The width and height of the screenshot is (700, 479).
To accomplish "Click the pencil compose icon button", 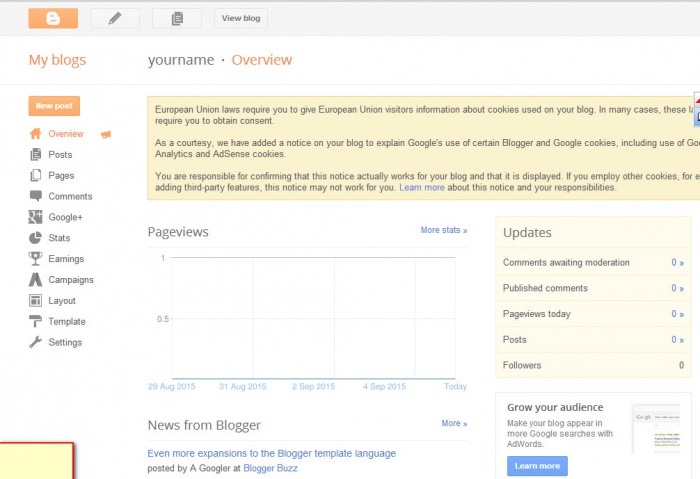I will [x=115, y=18].
